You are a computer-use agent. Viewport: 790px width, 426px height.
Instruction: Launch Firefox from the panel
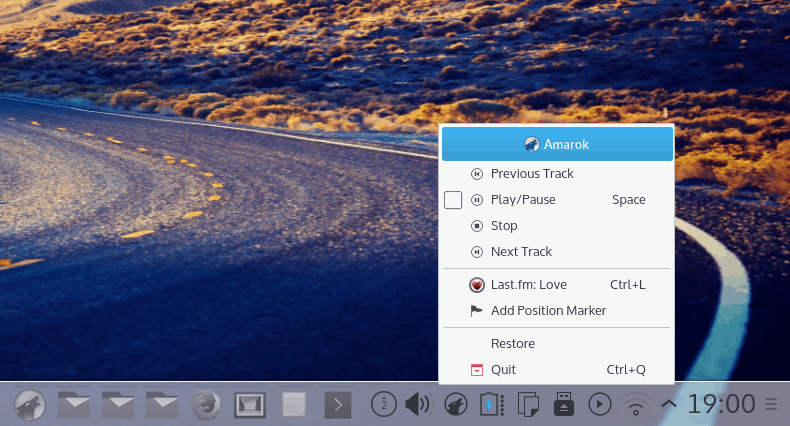coord(206,404)
